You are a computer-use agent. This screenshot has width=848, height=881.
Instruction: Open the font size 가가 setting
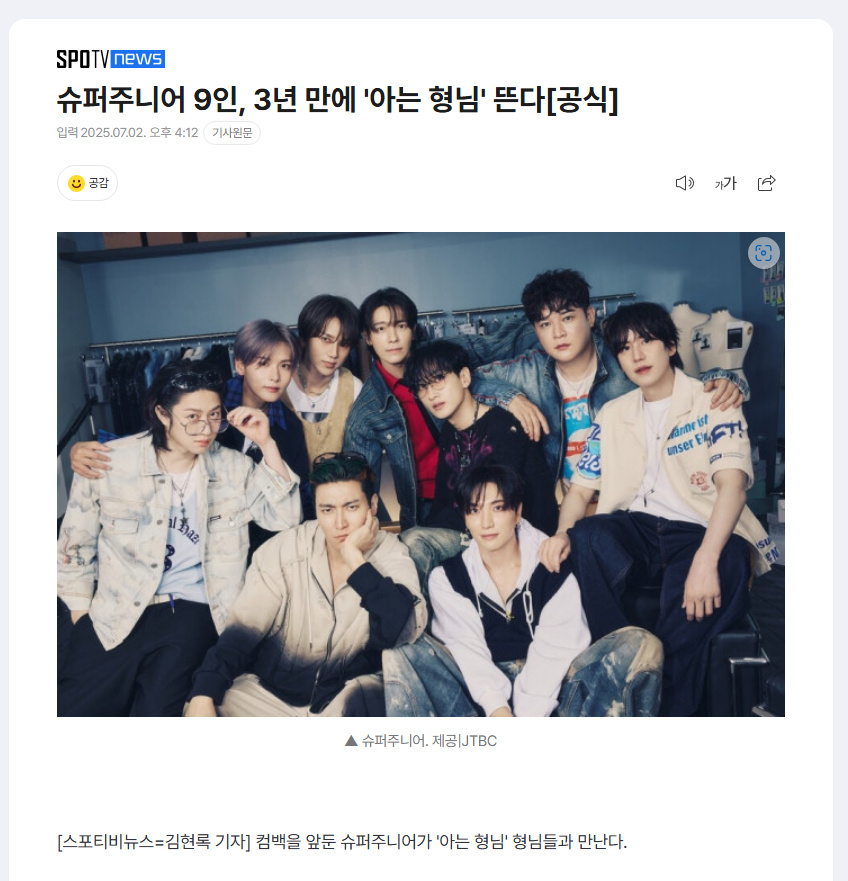(725, 183)
